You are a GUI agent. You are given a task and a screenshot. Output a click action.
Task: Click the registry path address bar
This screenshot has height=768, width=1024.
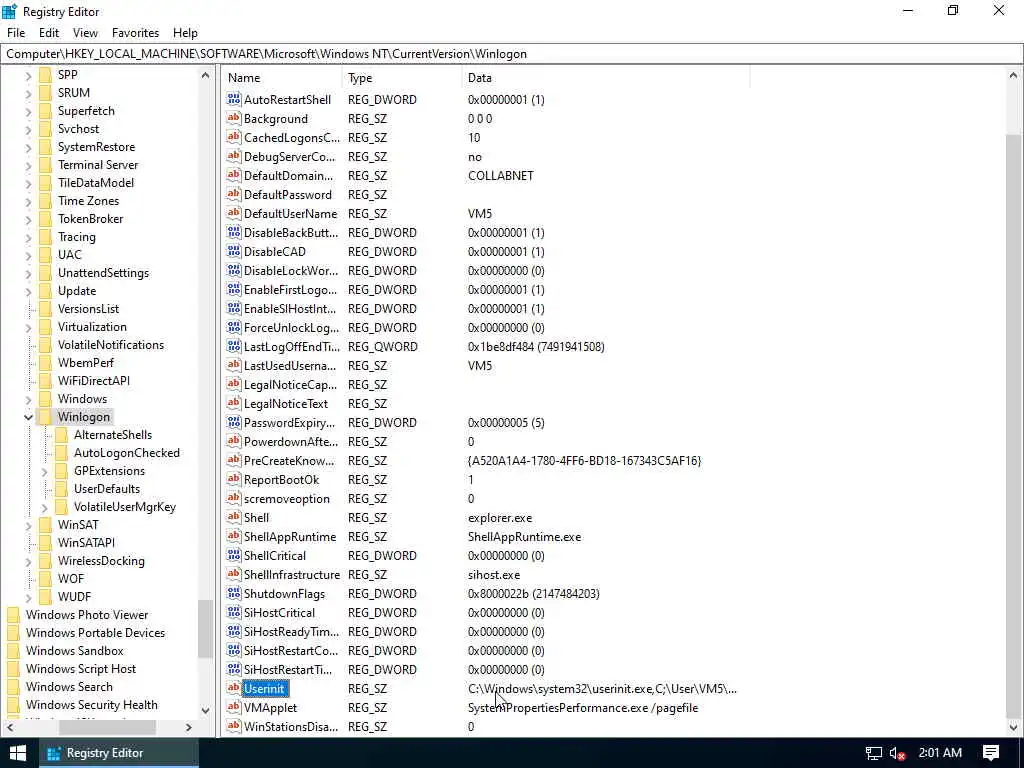[x=511, y=54]
